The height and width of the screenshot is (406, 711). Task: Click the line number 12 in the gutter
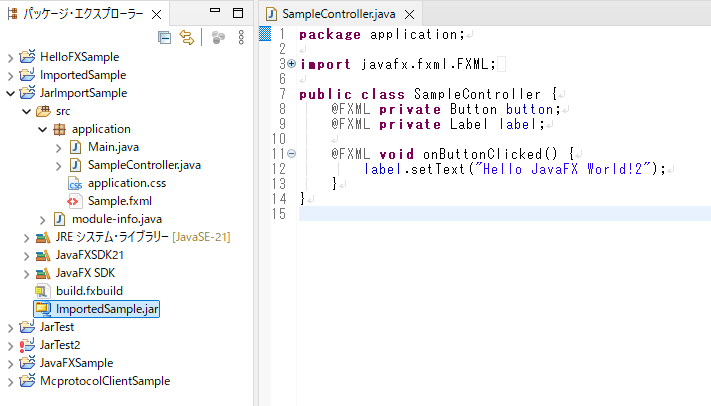[x=279, y=169]
